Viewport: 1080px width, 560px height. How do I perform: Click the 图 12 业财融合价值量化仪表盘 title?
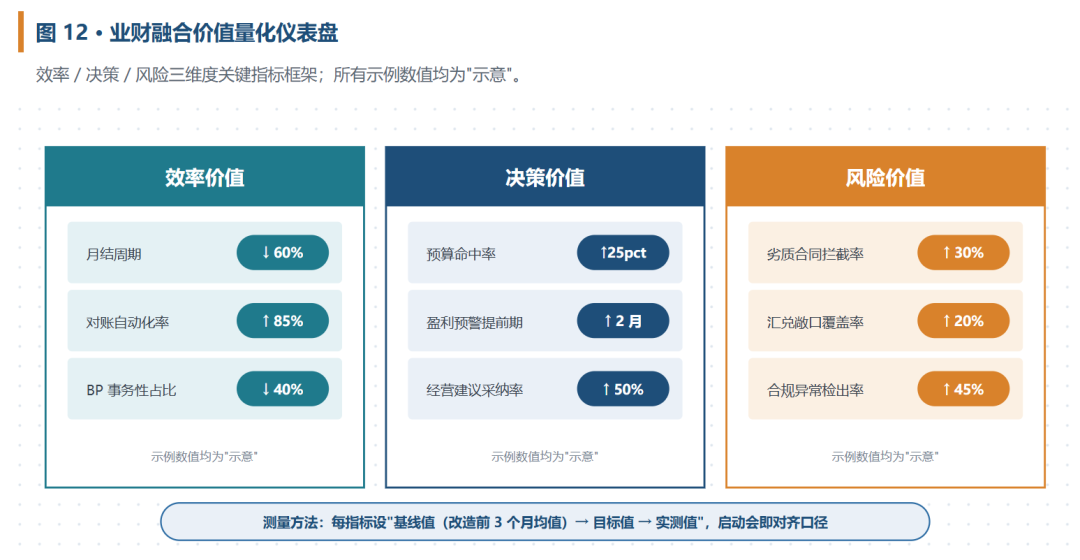coord(187,32)
